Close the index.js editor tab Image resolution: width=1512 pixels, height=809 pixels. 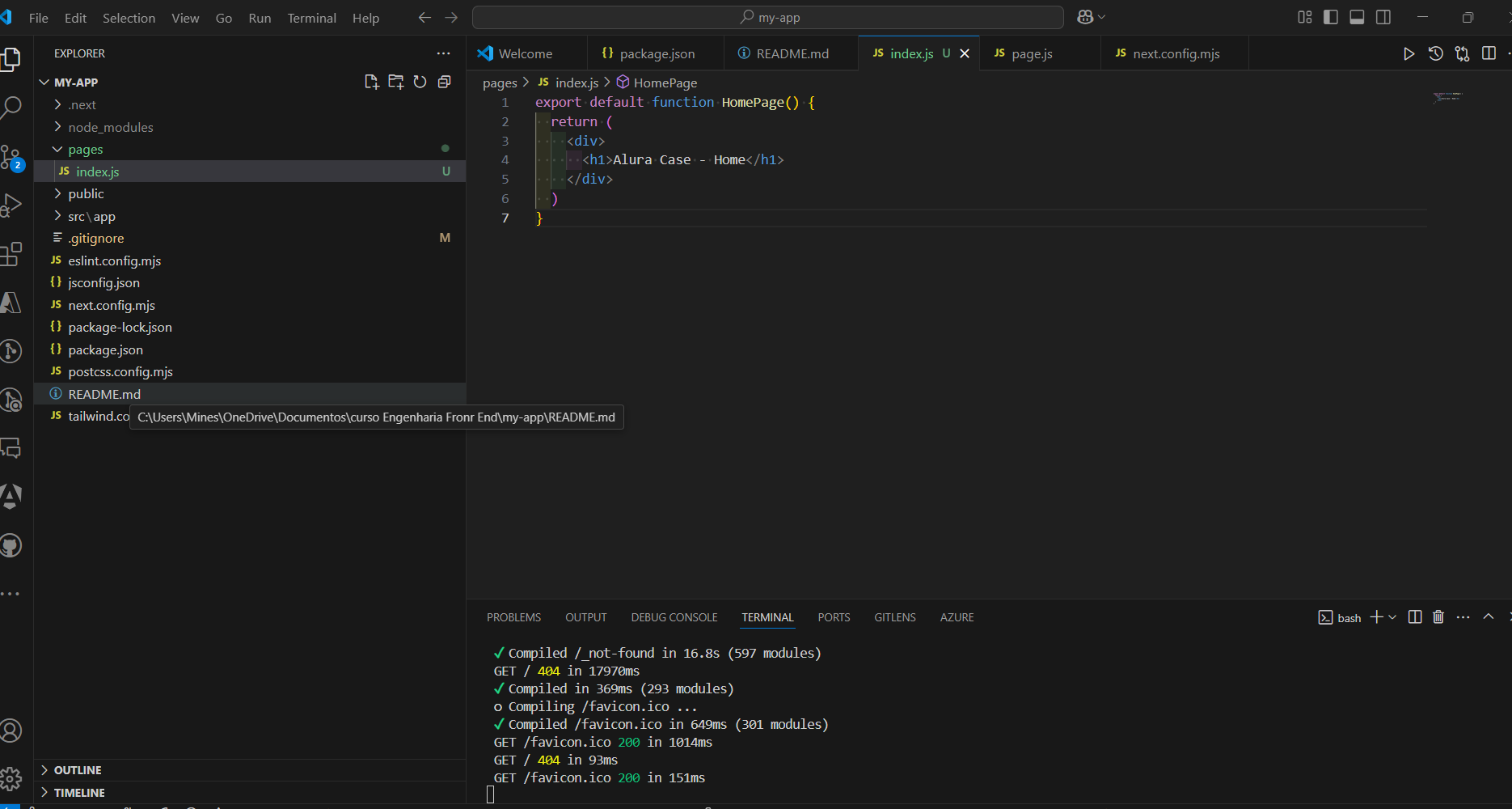pos(965,53)
